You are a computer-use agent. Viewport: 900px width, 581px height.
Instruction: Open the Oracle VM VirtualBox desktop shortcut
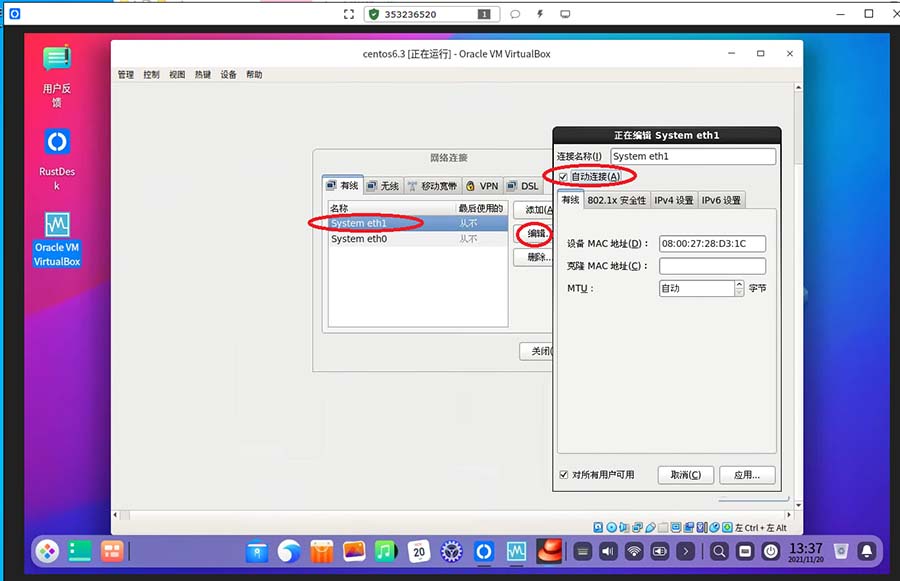tap(57, 239)
